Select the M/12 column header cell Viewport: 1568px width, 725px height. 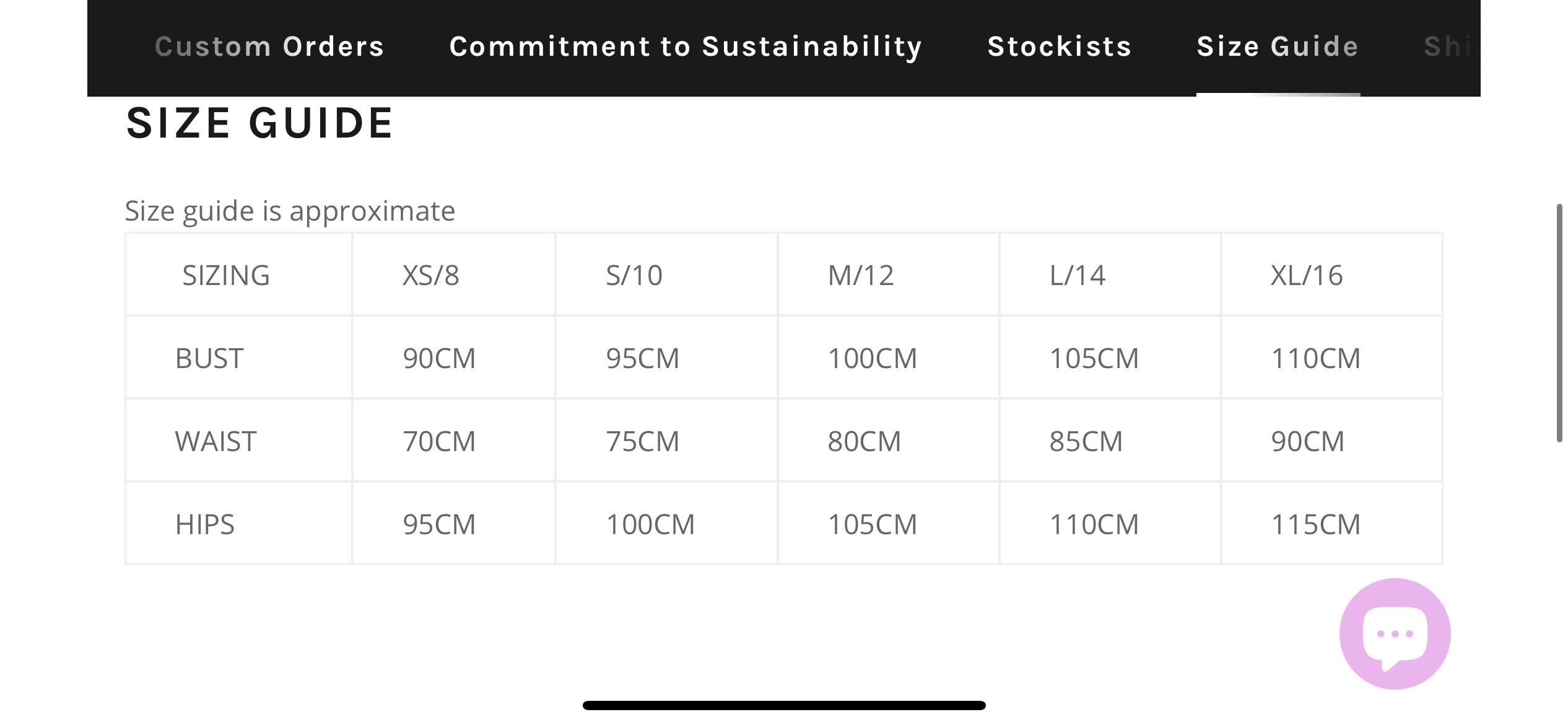tap(889, 275)
